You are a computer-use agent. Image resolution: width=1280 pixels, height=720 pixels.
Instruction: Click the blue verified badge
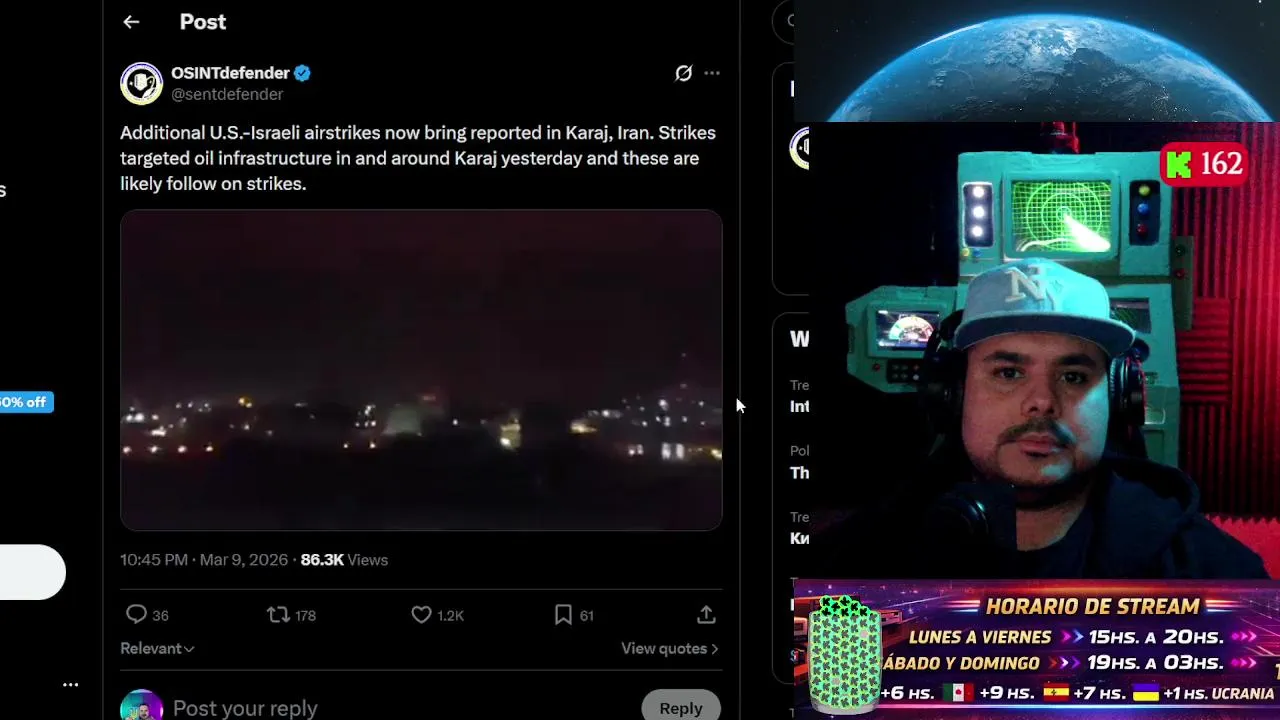coord(302,73)
